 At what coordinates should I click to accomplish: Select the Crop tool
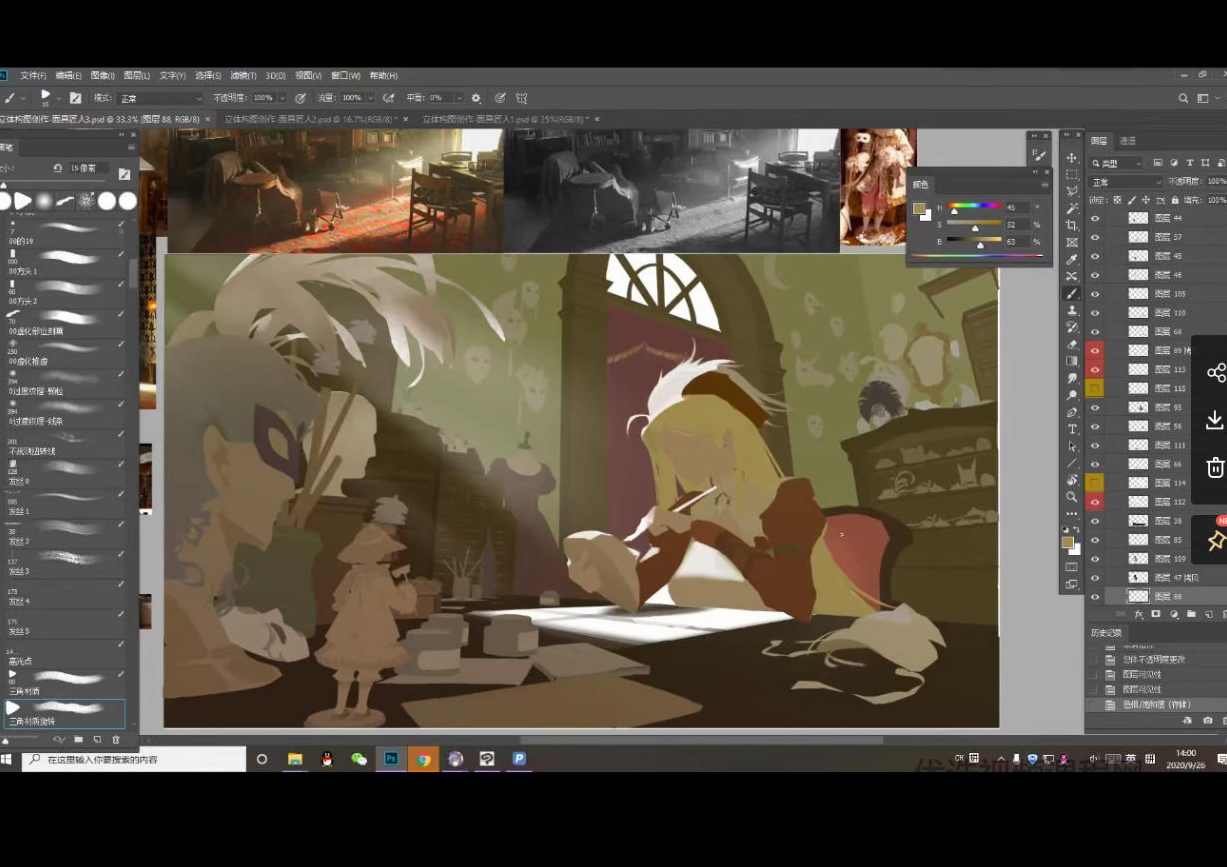click(x=1072, y=225)
